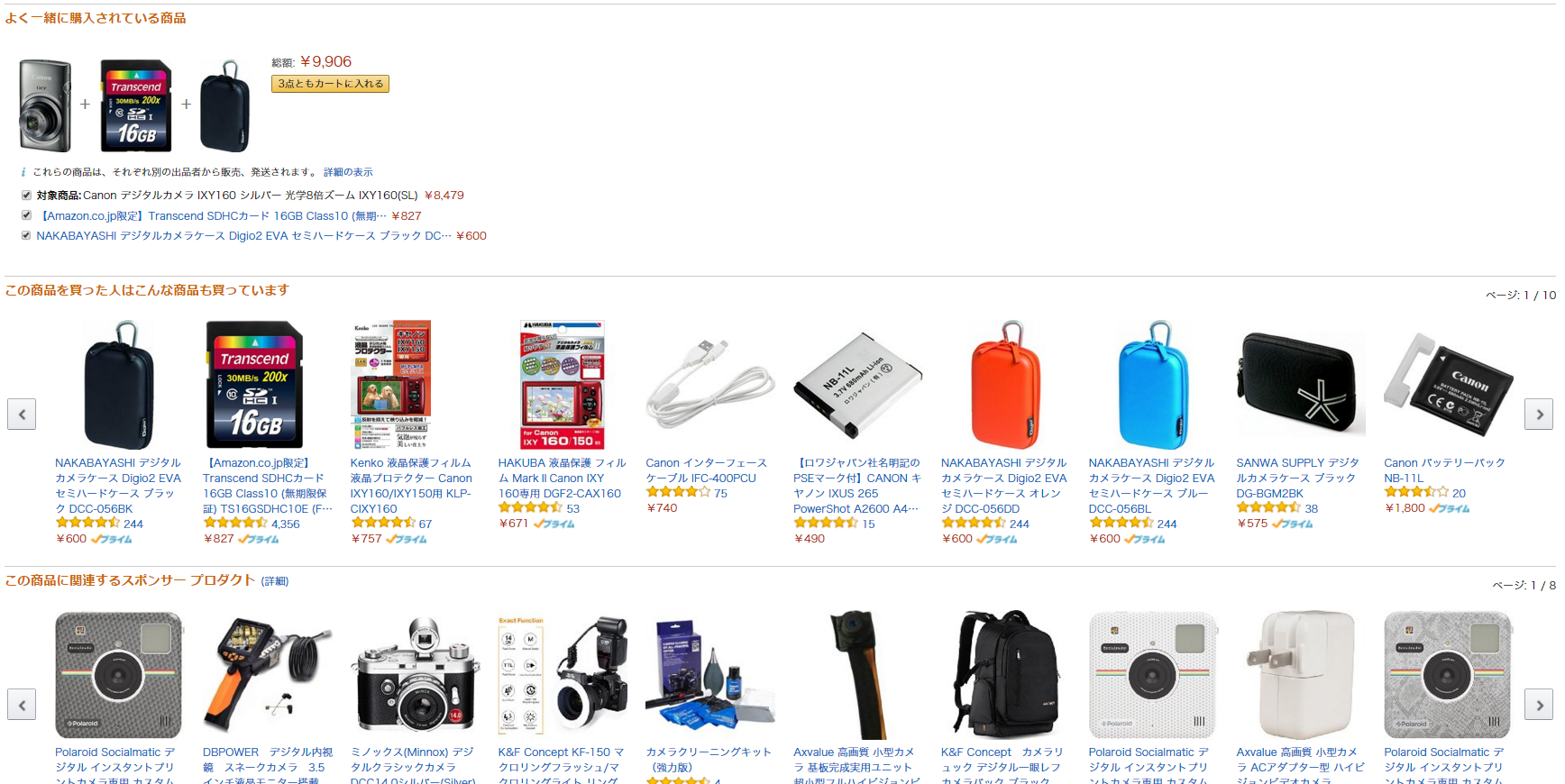The height and width of the screenshot is (784, 1565).
Task: Click the silver Canon IXY camera bundle image
Action: 45,105
